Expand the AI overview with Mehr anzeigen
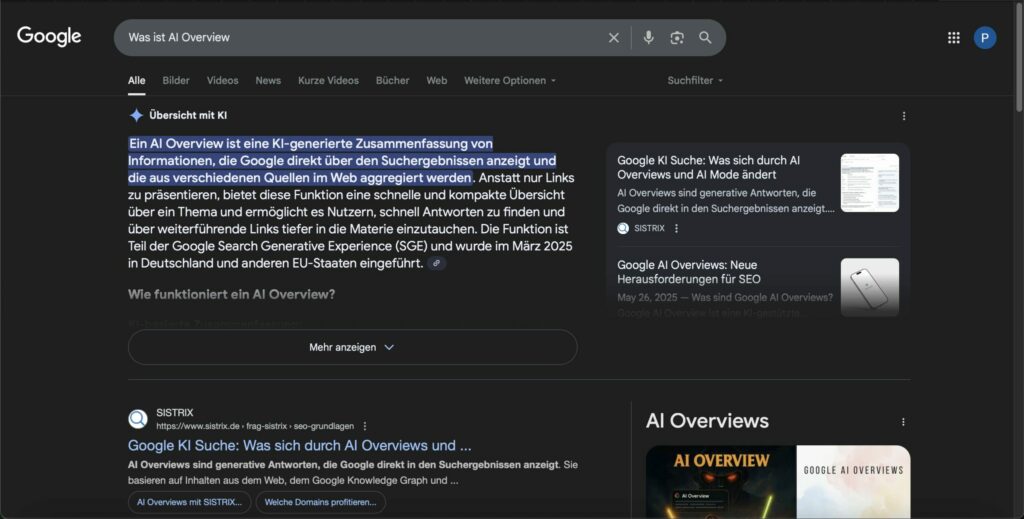Screen dimensions: 1024x519 (x=352, y=347)
